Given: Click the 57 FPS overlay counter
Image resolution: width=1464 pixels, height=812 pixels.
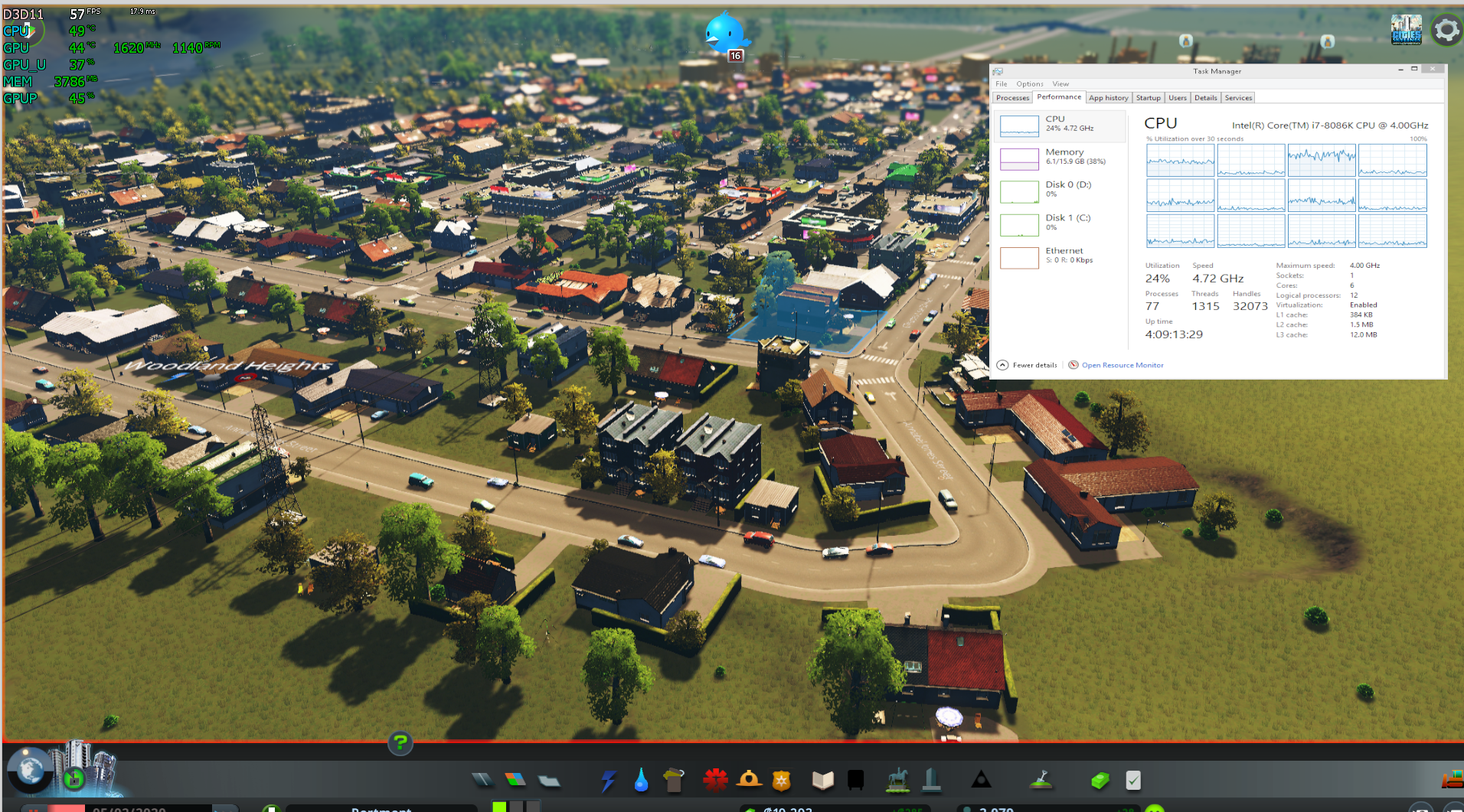Looking at the screenshot, I should 85,14.
